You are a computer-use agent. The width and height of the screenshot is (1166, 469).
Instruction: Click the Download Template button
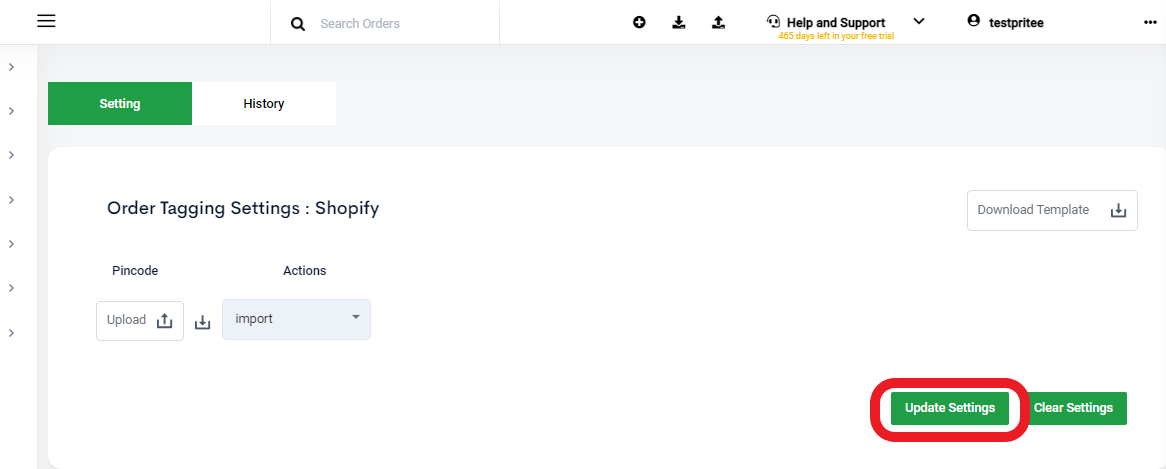(1052, 210)
